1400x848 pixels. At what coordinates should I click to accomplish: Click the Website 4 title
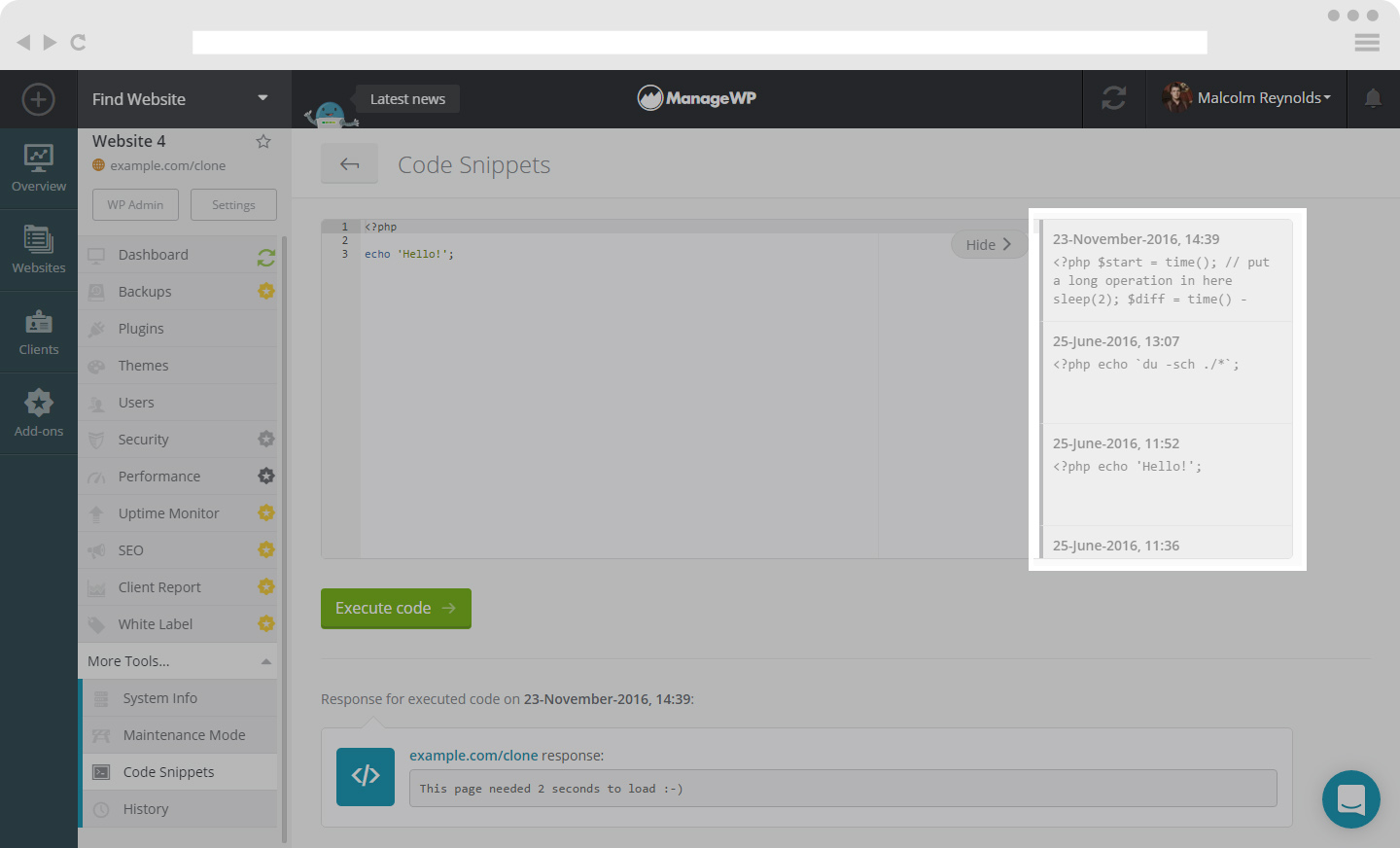point(129,141)
